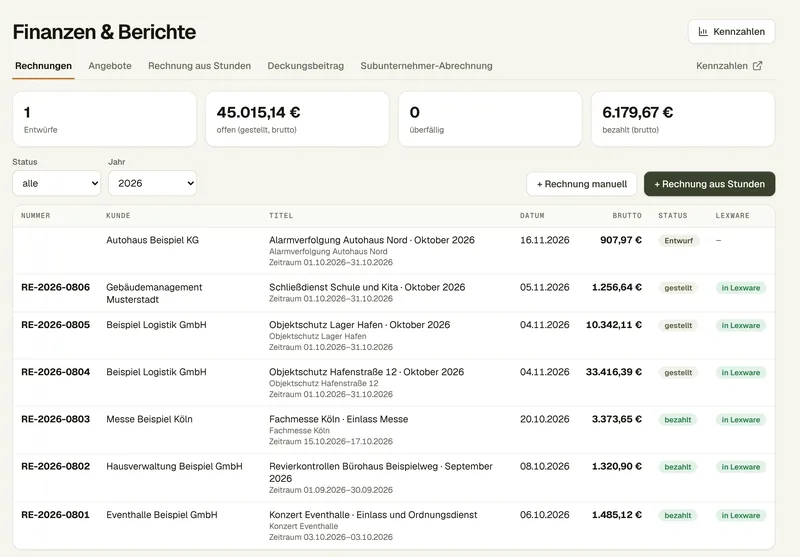Viewport: 800px width, 557px height.
Task: Click the dark + Rechnung aus Stunden button
Action: [x=709, y=184]
